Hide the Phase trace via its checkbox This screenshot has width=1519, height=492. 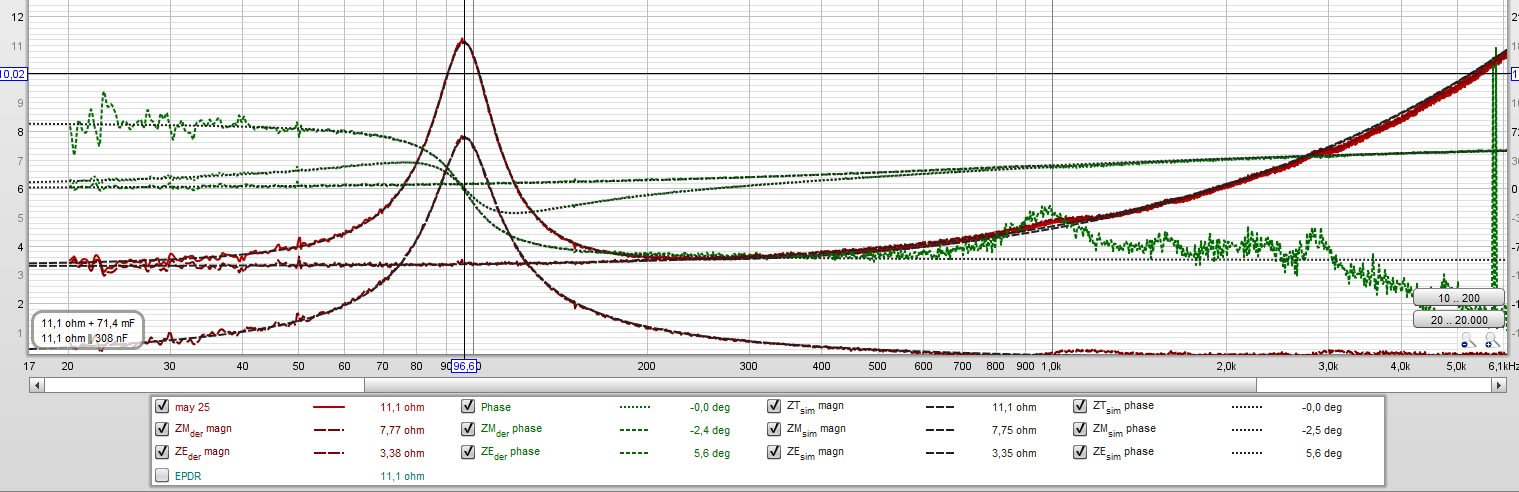pyautogui.click(x=468, y=408)
